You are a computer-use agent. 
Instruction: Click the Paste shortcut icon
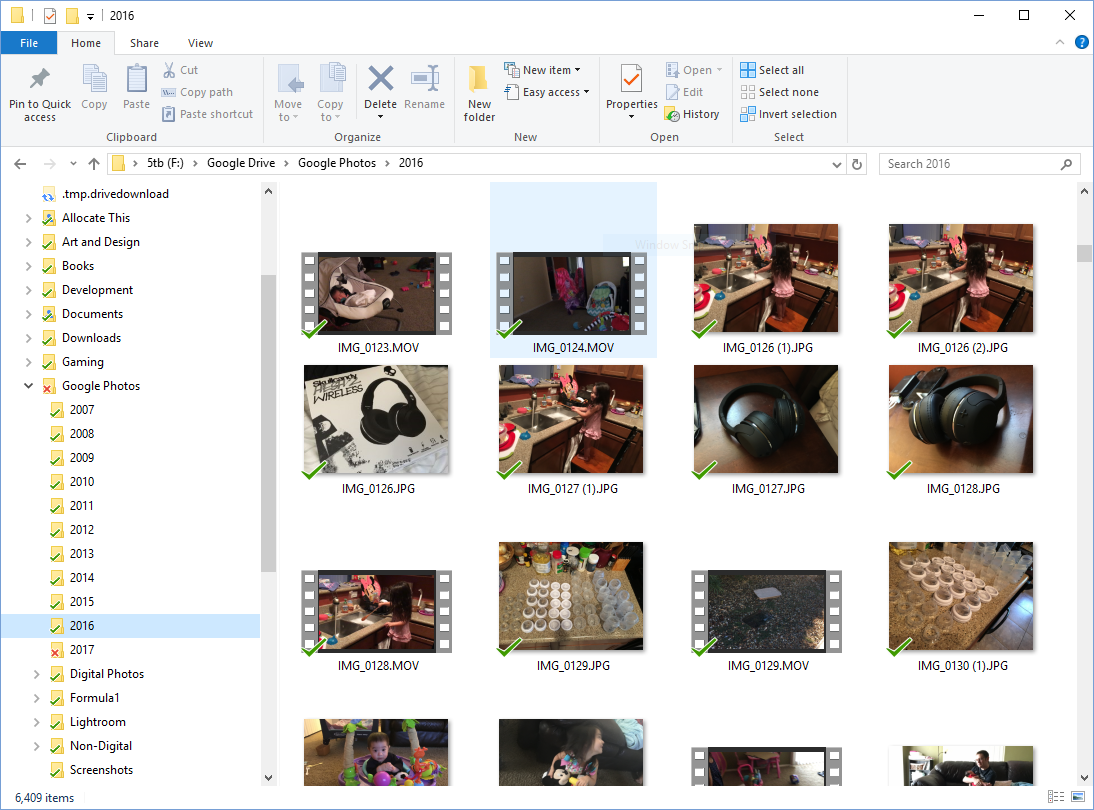(x=168, y=114)
